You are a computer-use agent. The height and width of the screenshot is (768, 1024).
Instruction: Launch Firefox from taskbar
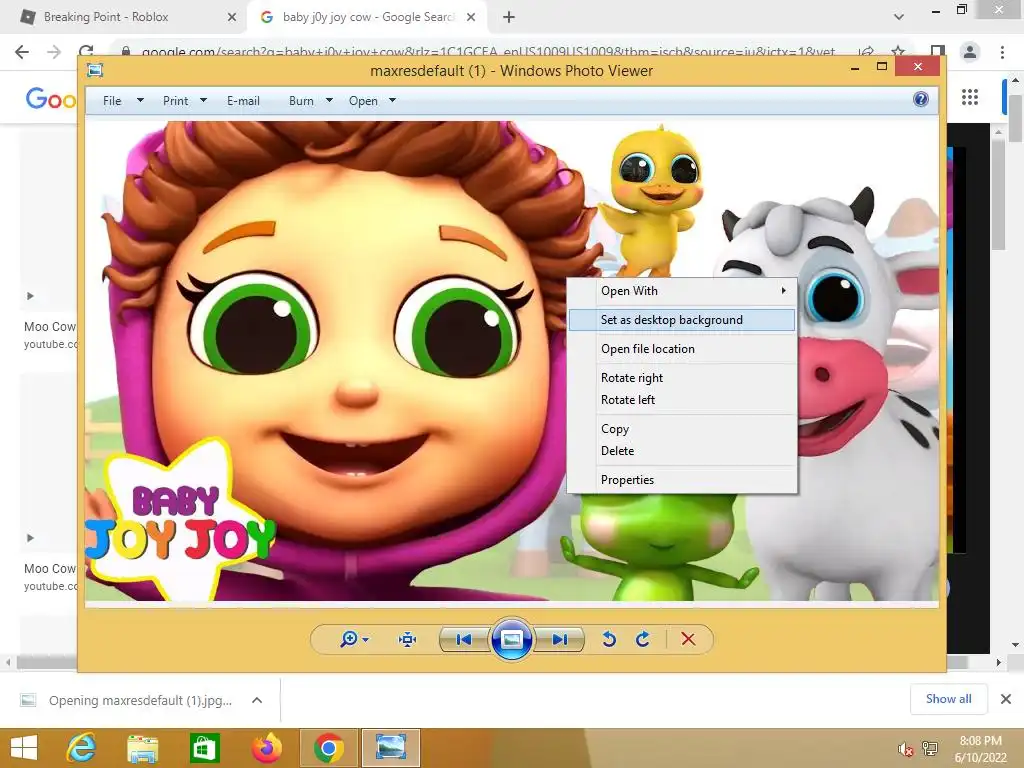coord(266,748)
